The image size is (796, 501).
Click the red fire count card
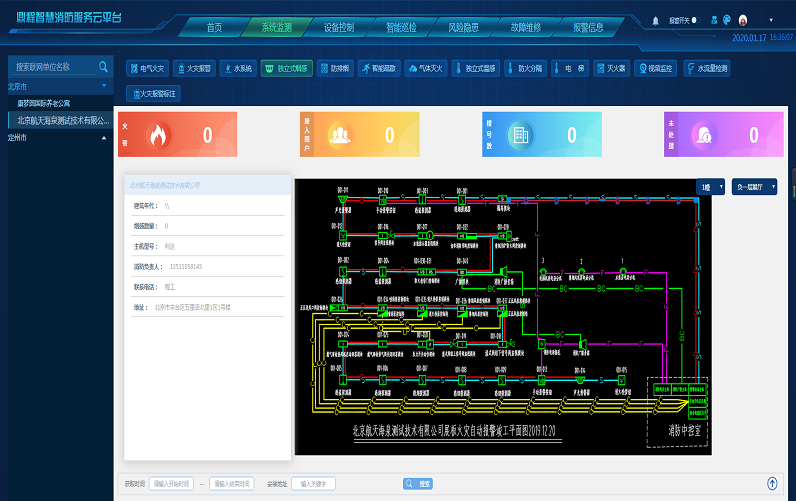(x=178, y=135)
